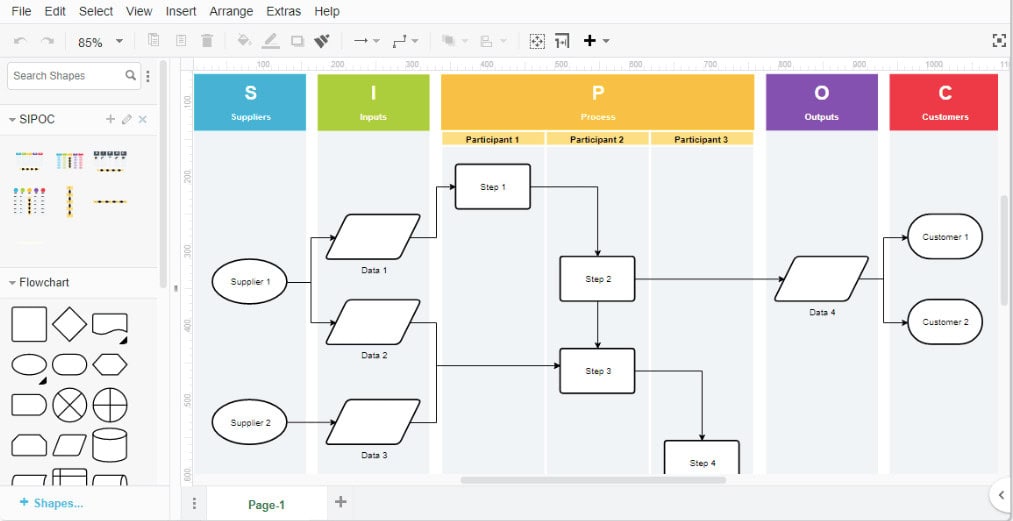Open dropdown arrow beside plus insert icon

[x=606, y=41]
